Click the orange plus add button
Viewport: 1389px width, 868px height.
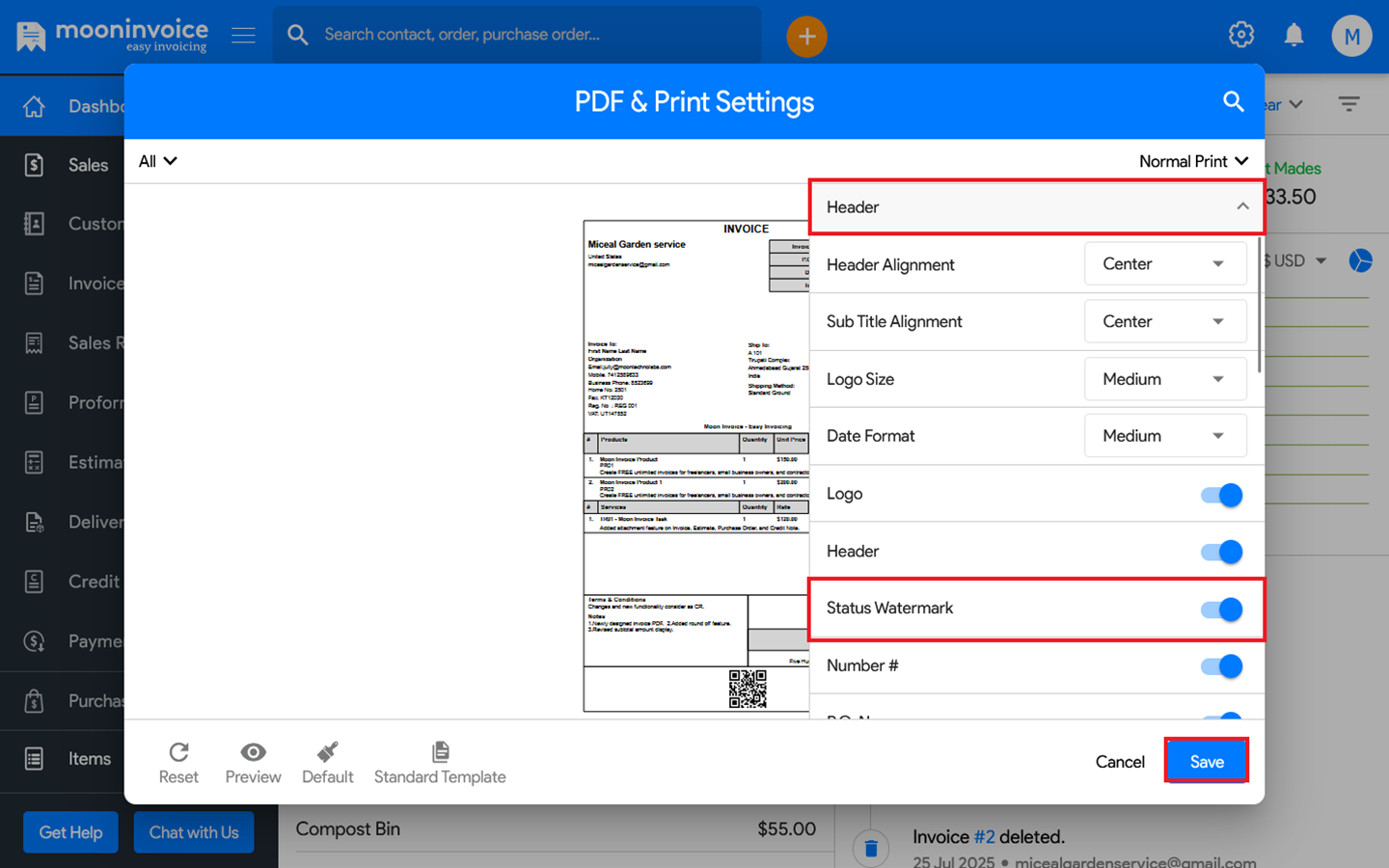coord(806,37)
